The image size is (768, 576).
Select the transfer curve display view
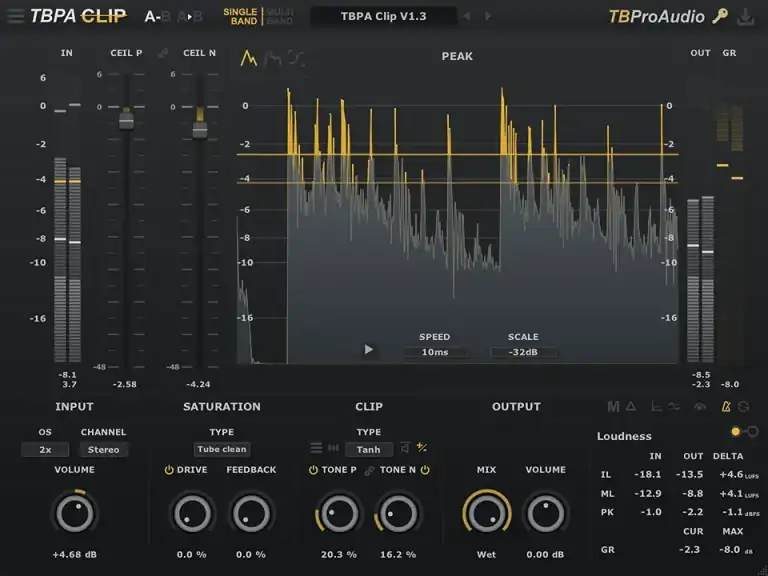297,59
